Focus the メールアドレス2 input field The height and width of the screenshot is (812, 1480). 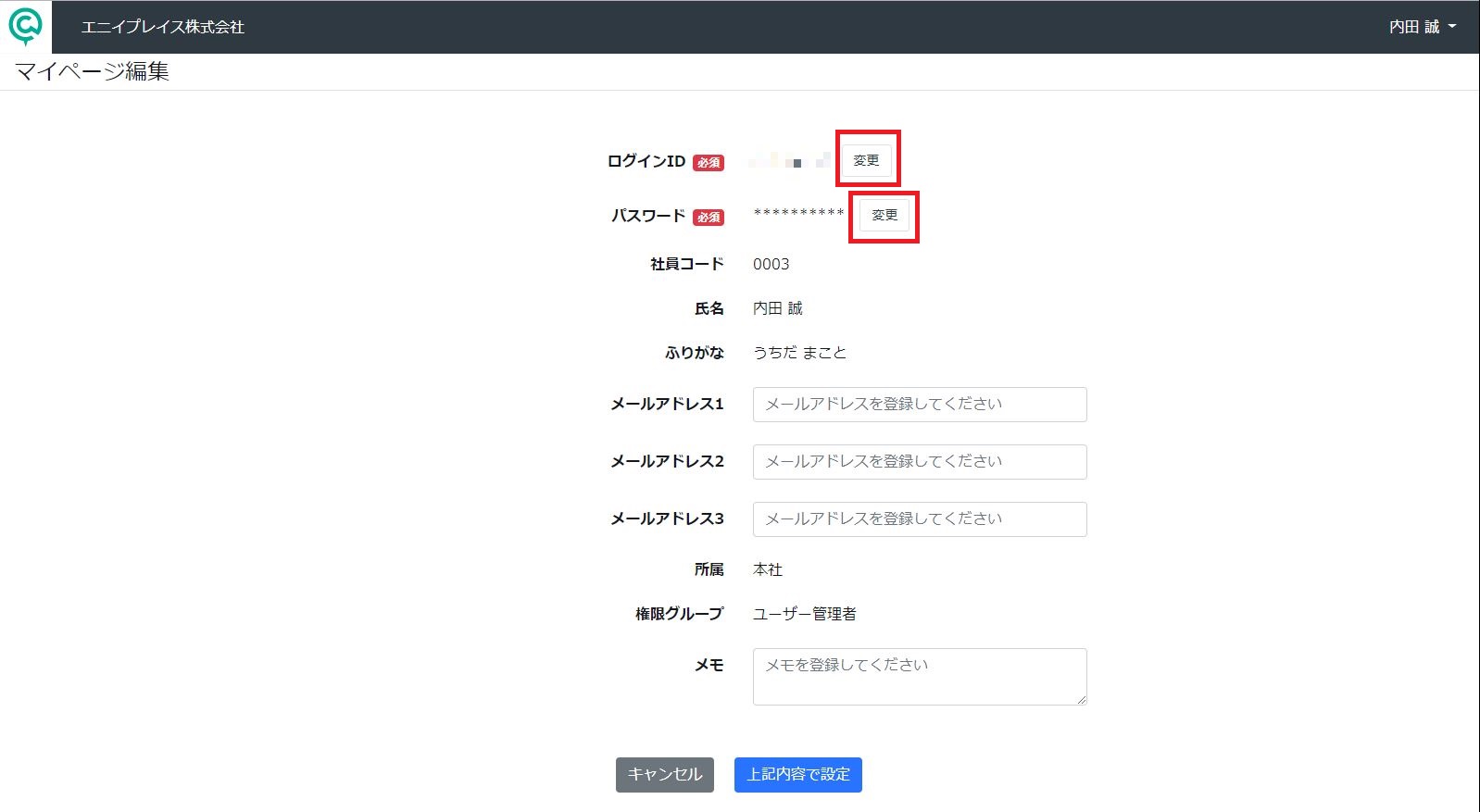click(x=920, y=462)
